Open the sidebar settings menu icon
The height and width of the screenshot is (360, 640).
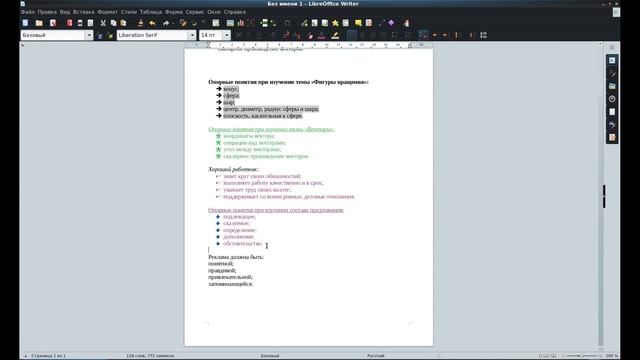(x=612, y=47)
